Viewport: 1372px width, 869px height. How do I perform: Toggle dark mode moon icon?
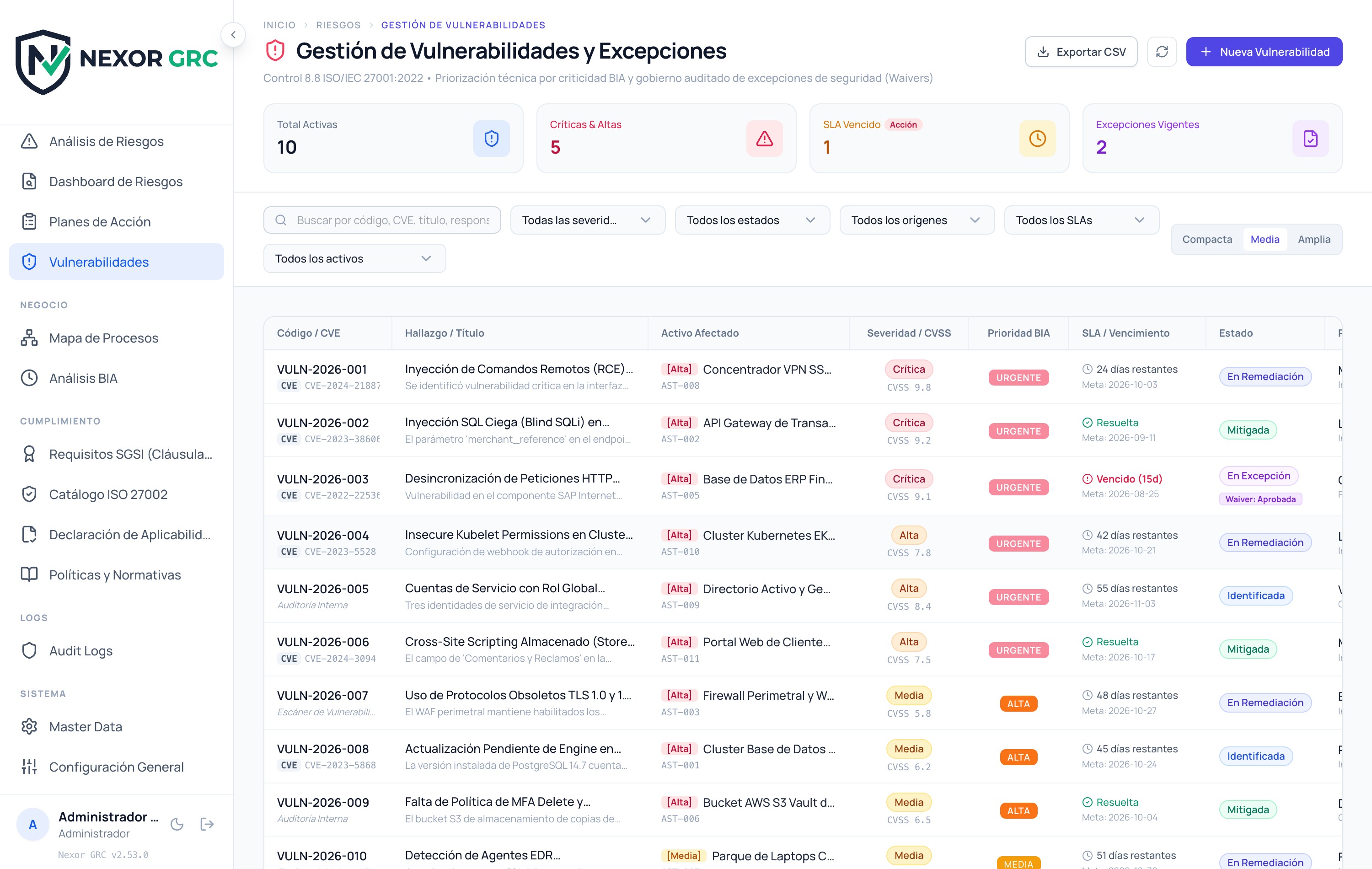coord(177,824)
